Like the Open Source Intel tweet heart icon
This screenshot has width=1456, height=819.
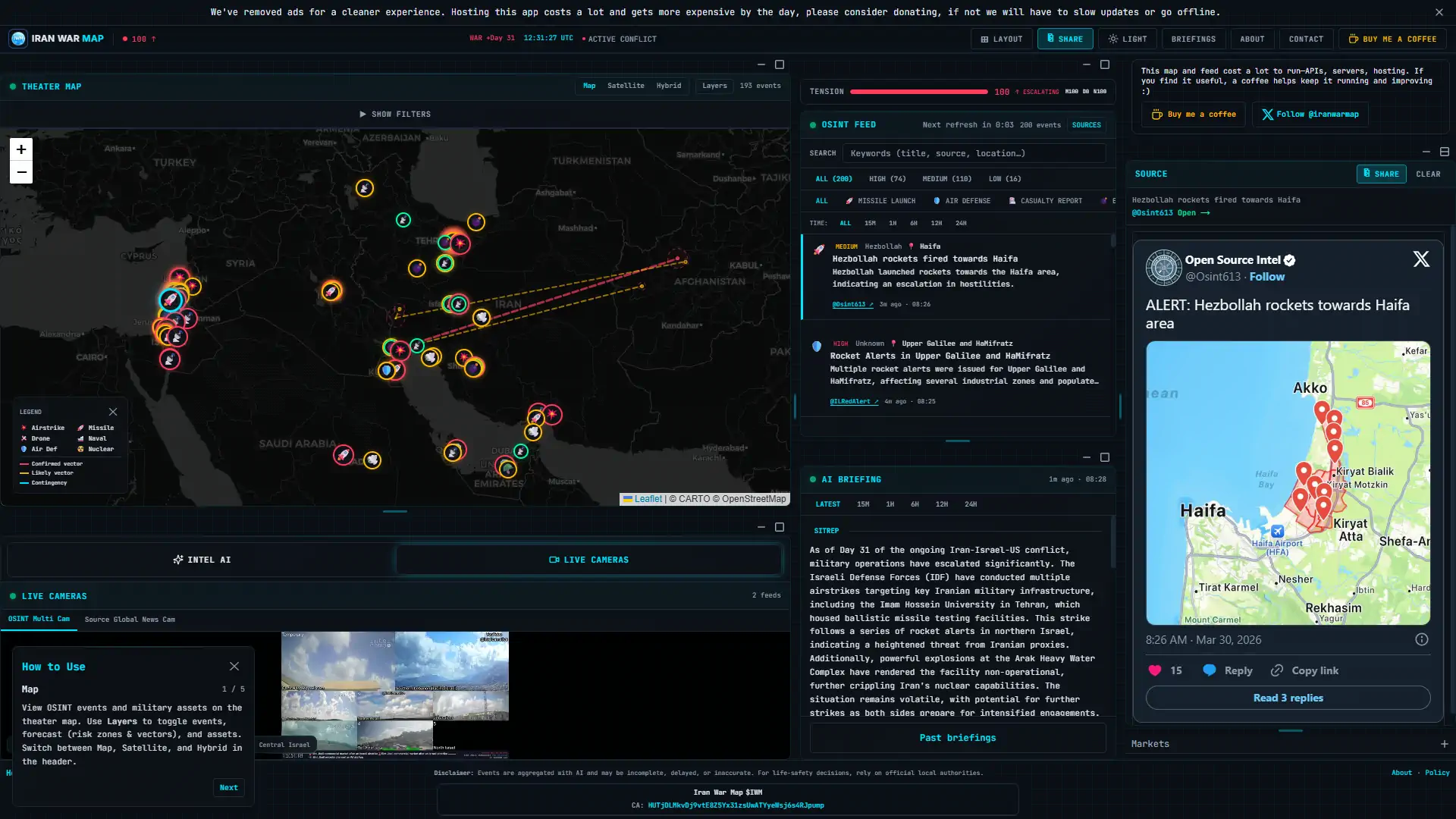tap(1155, 670)
